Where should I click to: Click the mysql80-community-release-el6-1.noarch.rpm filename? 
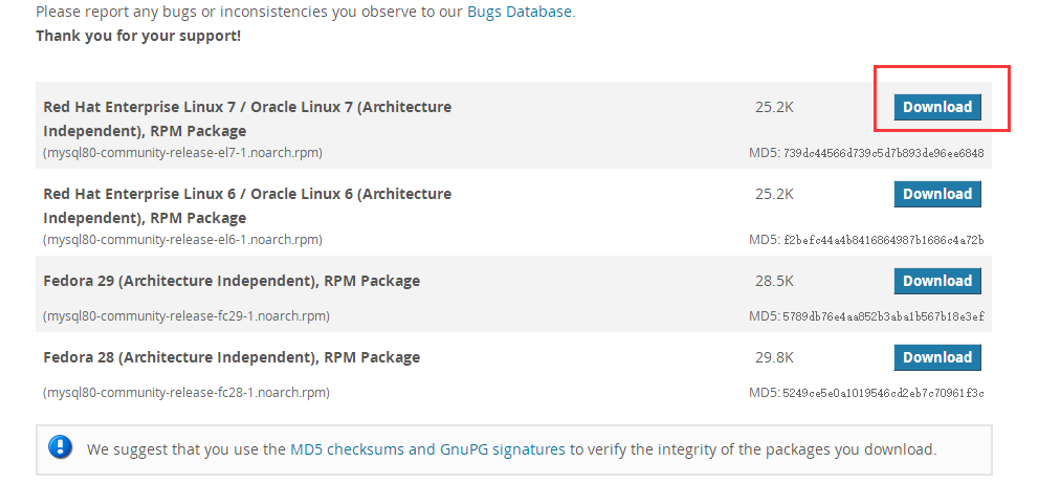point(183,240)
